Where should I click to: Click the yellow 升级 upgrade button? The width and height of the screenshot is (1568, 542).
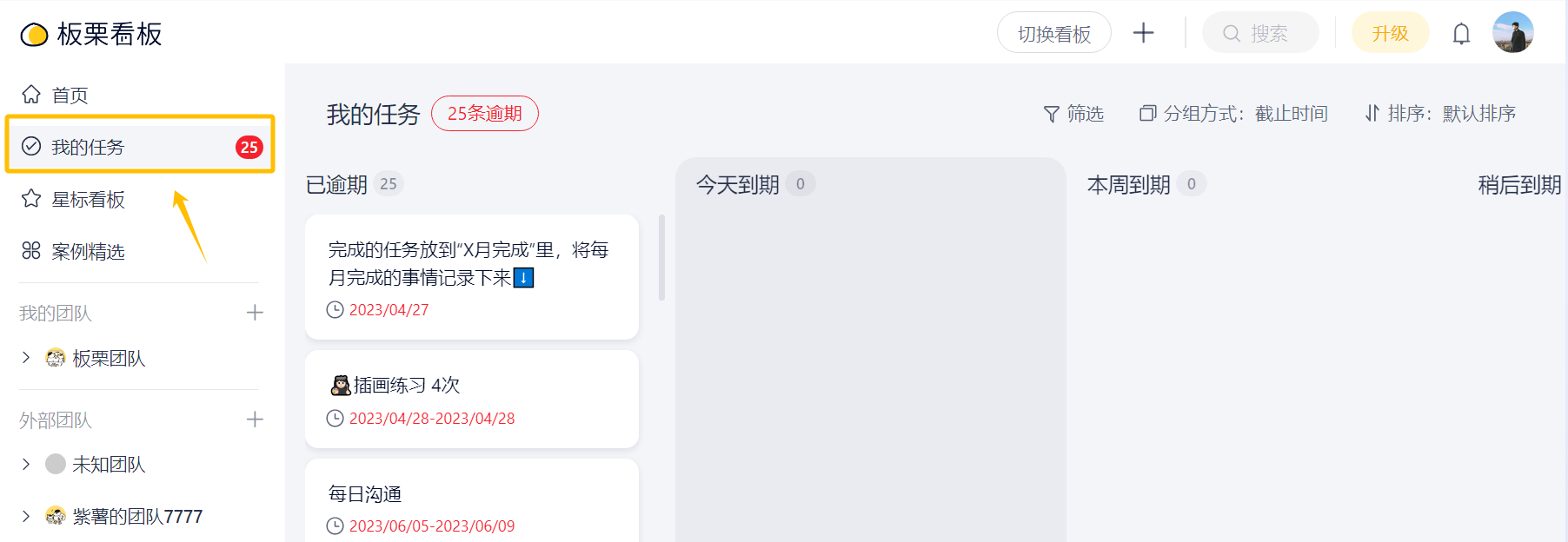[1390, 33]
